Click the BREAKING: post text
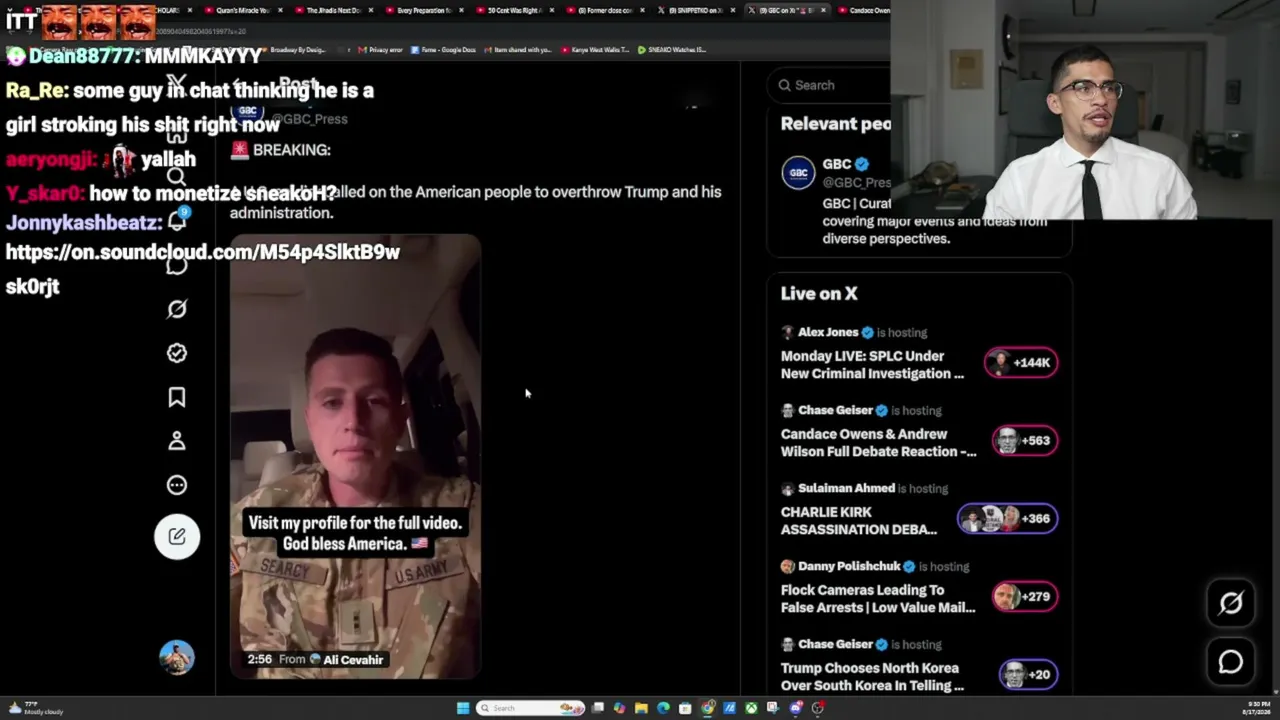The image size is (1280, 720). click(291, 150)
